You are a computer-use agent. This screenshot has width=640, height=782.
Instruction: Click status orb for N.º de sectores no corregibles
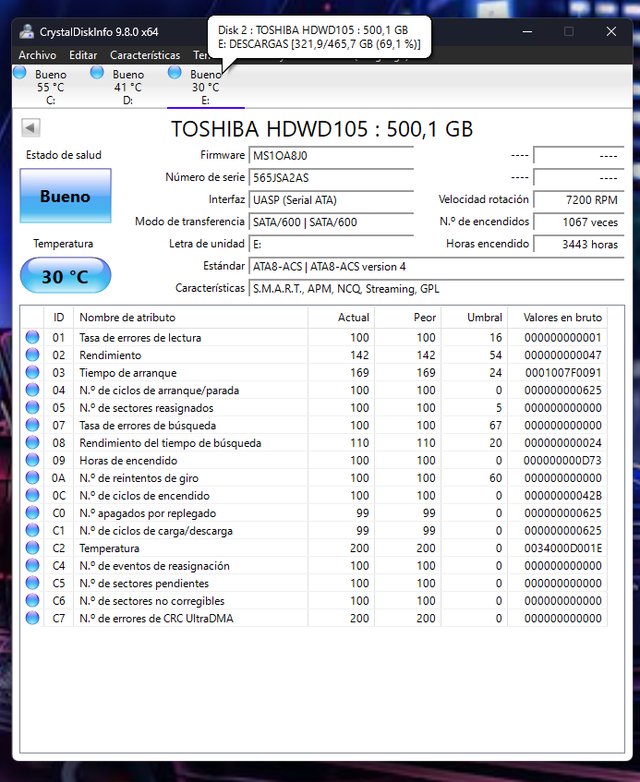coord(32,600)
